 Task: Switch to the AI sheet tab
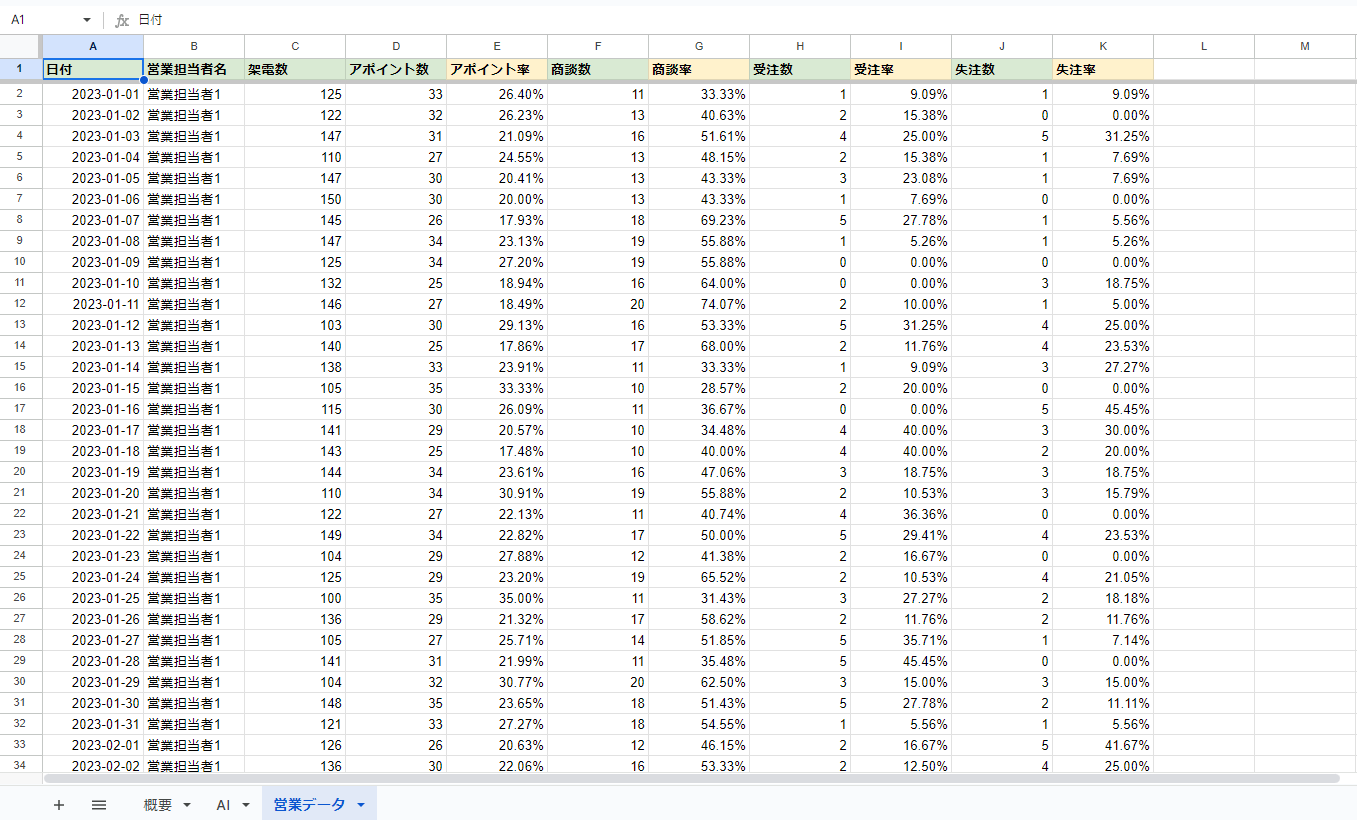pos(224,805)
